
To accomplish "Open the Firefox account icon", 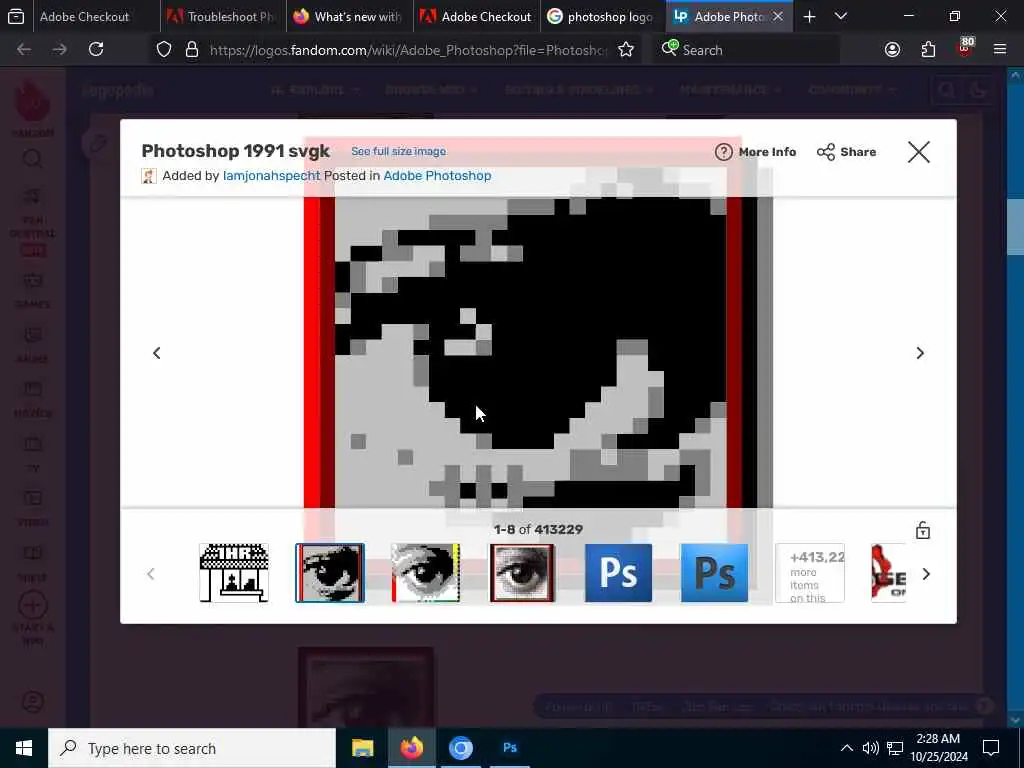I will click(892, 49).
